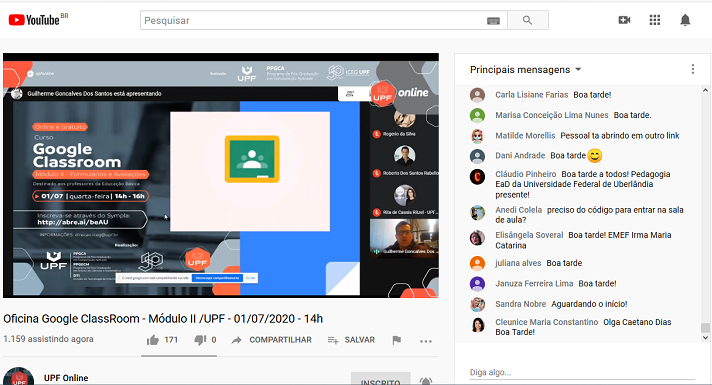Click the magnifier search button
712x385 pixels.
coord(527,20)
